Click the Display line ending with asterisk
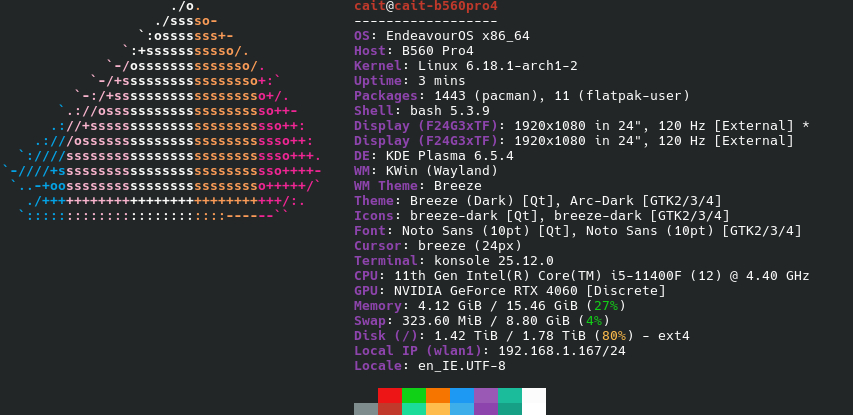Viewport: 853px width, 415px height. click(580, 126)
